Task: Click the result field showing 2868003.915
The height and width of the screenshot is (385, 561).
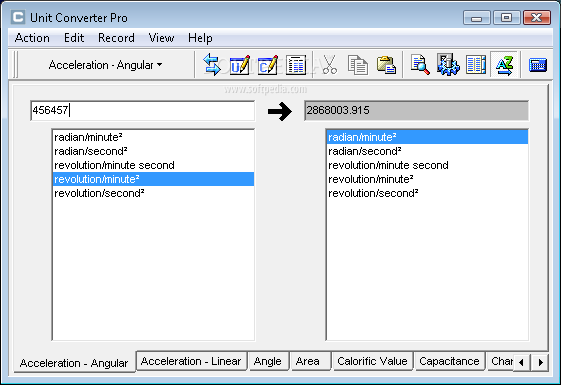Action: tap(416, 110)
